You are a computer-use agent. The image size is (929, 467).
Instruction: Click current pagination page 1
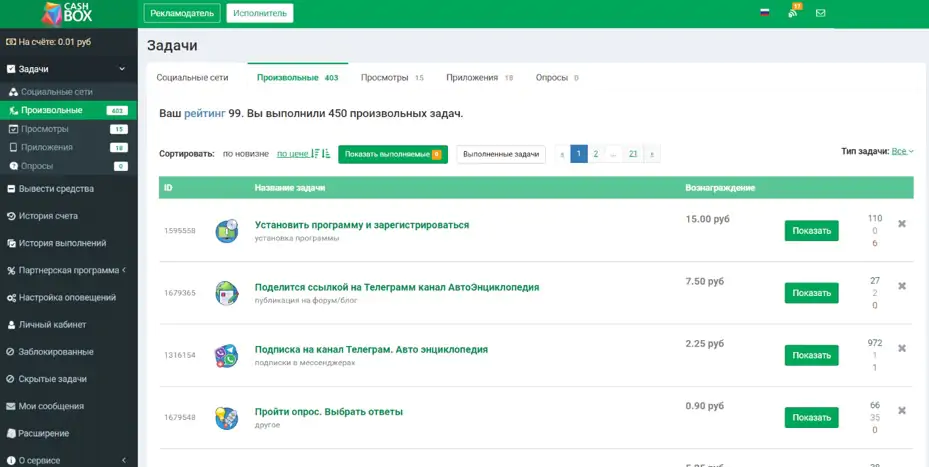(579, 153)
